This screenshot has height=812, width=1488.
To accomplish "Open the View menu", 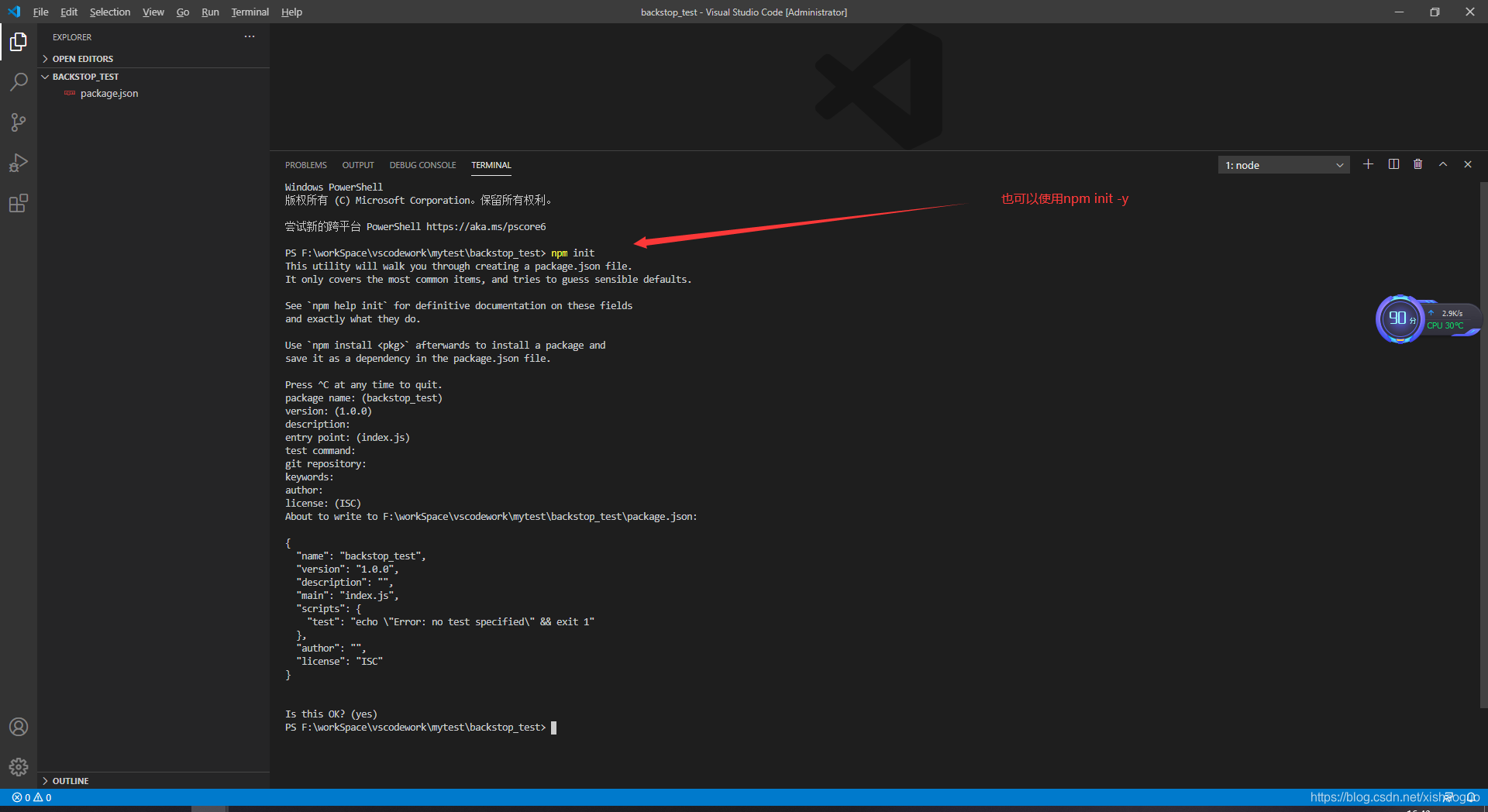I will 153,12.
